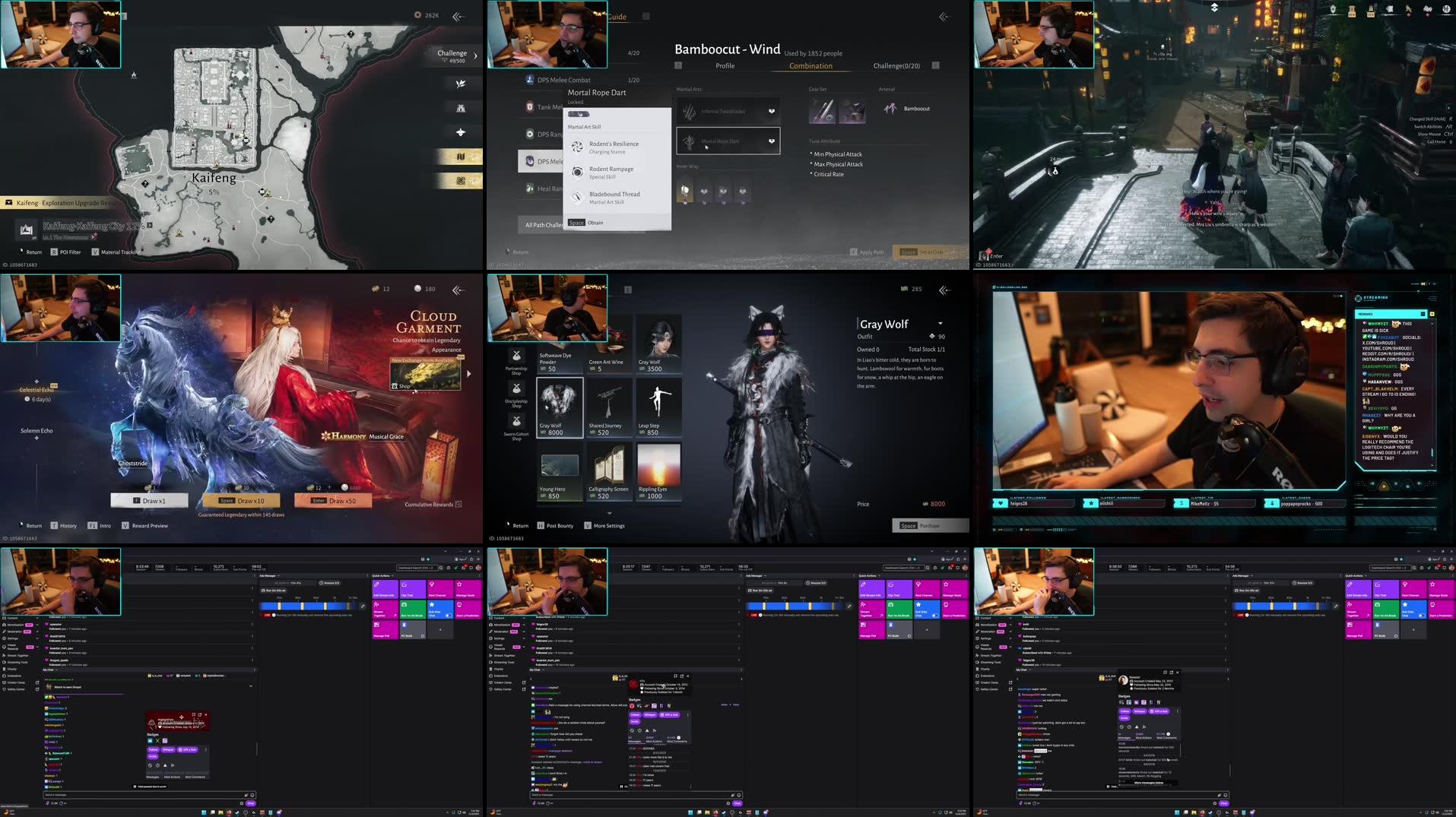Select the DPS Melee Combat path icon

[x=530, y=79]
